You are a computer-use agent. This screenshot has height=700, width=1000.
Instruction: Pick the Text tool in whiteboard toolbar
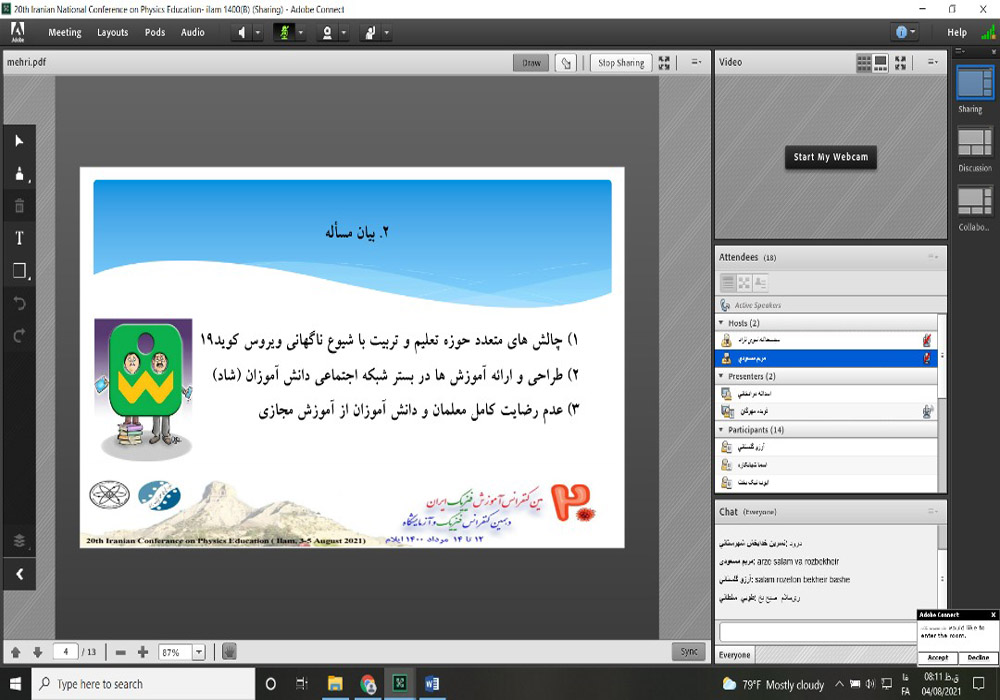(x=18, y=238)
